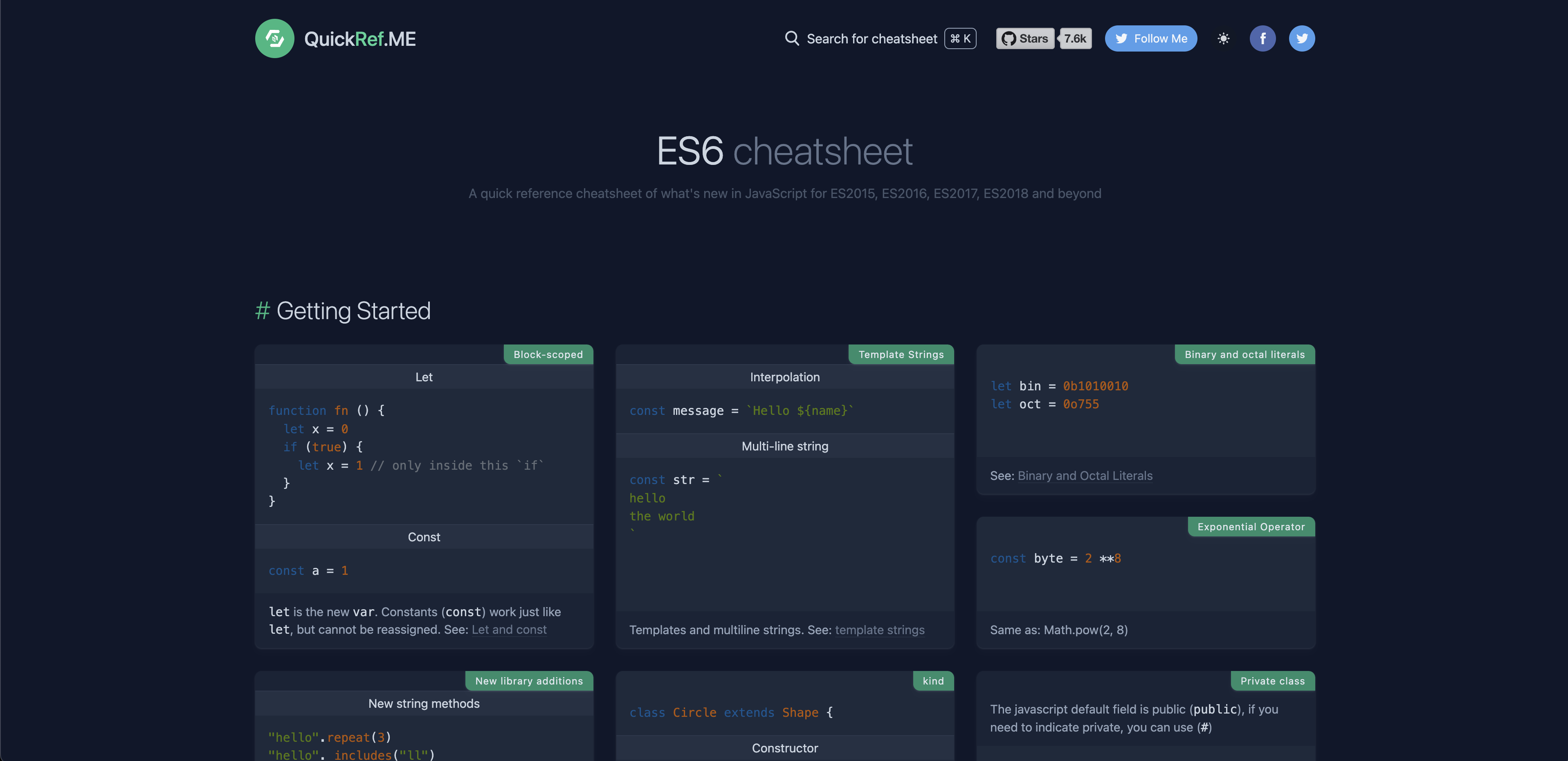Click the '"hello".repeat(3)' code line
The image size is (1568, 761).
pos(329,737)
